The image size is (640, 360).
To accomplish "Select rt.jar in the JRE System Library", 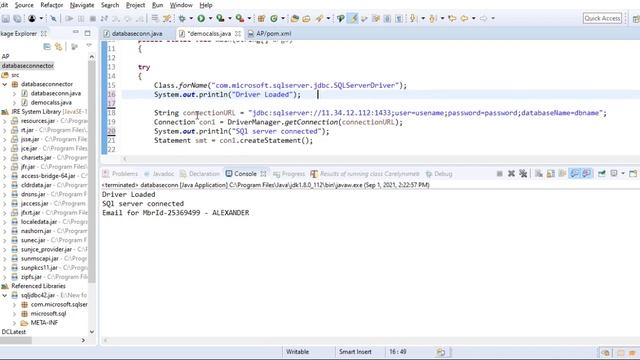I will pyautogui.click(x=27, y=130).
